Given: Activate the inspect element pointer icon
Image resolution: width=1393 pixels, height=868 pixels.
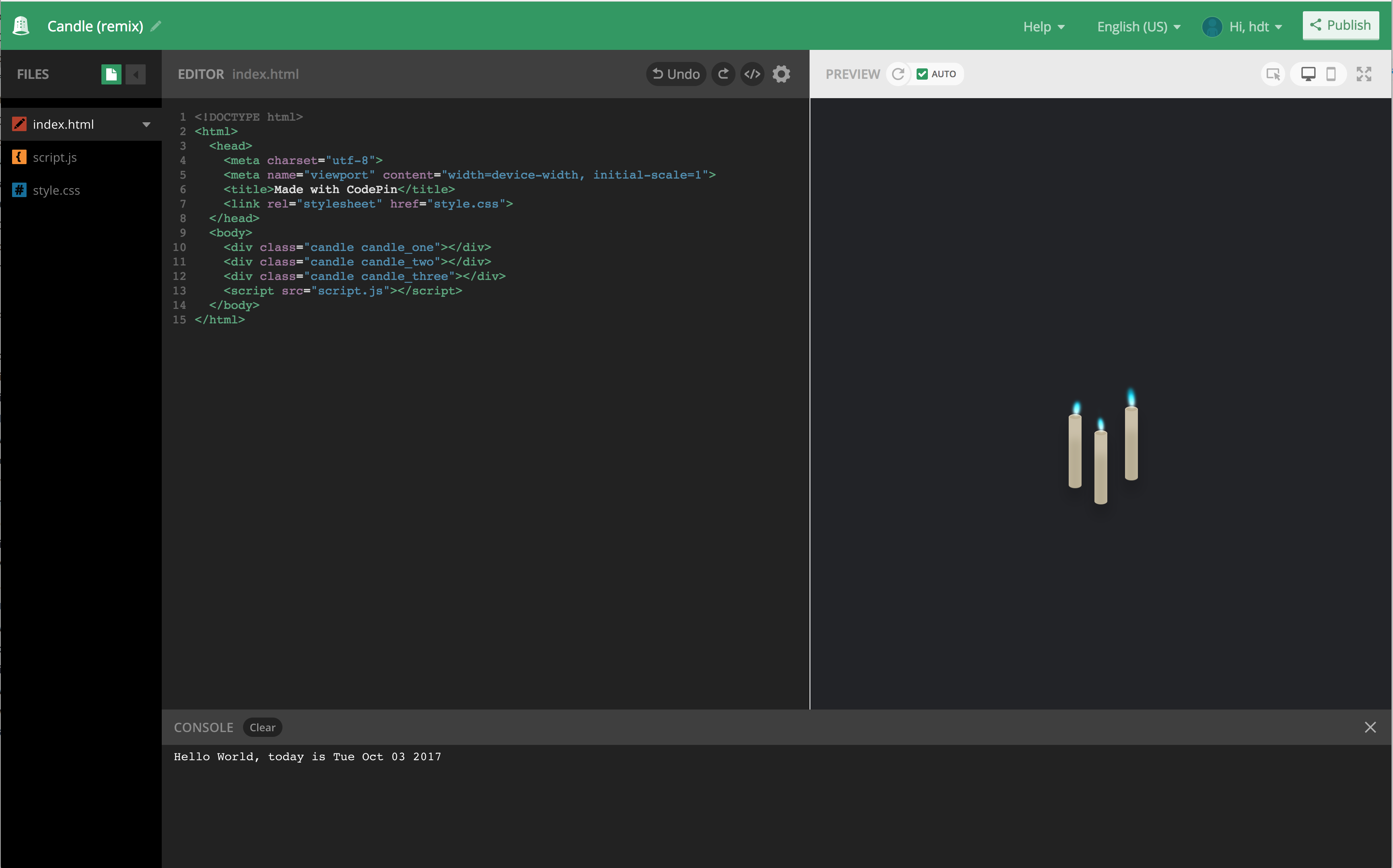Looking at the screenshot, I should pyautogui.click(x=1273, y=74).
